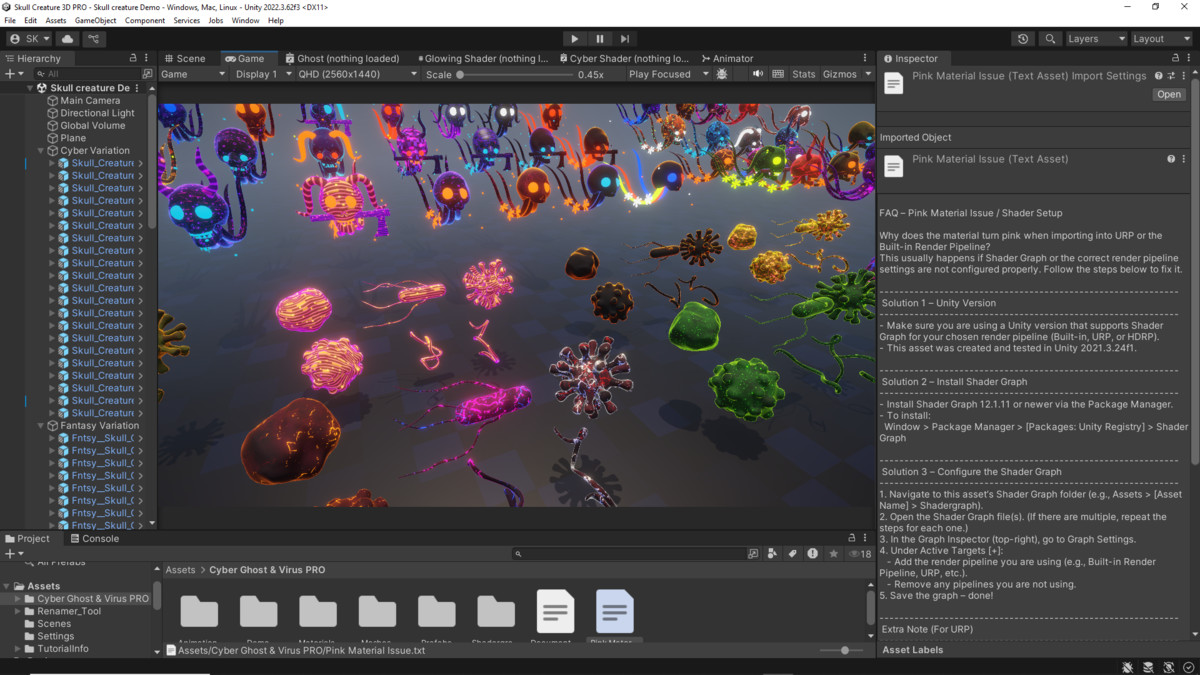The image size is (1200, 675).
Task: Open the SK account dropdown
Action: click(29, 39)
